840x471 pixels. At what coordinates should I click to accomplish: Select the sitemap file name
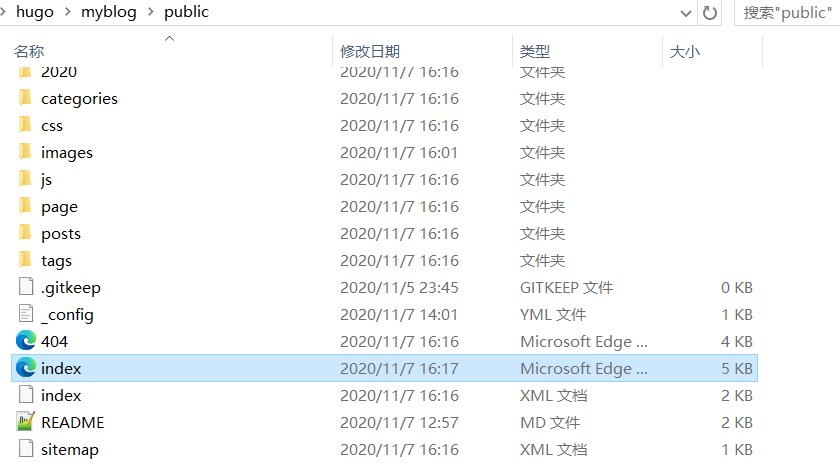[x=70, y=450]
